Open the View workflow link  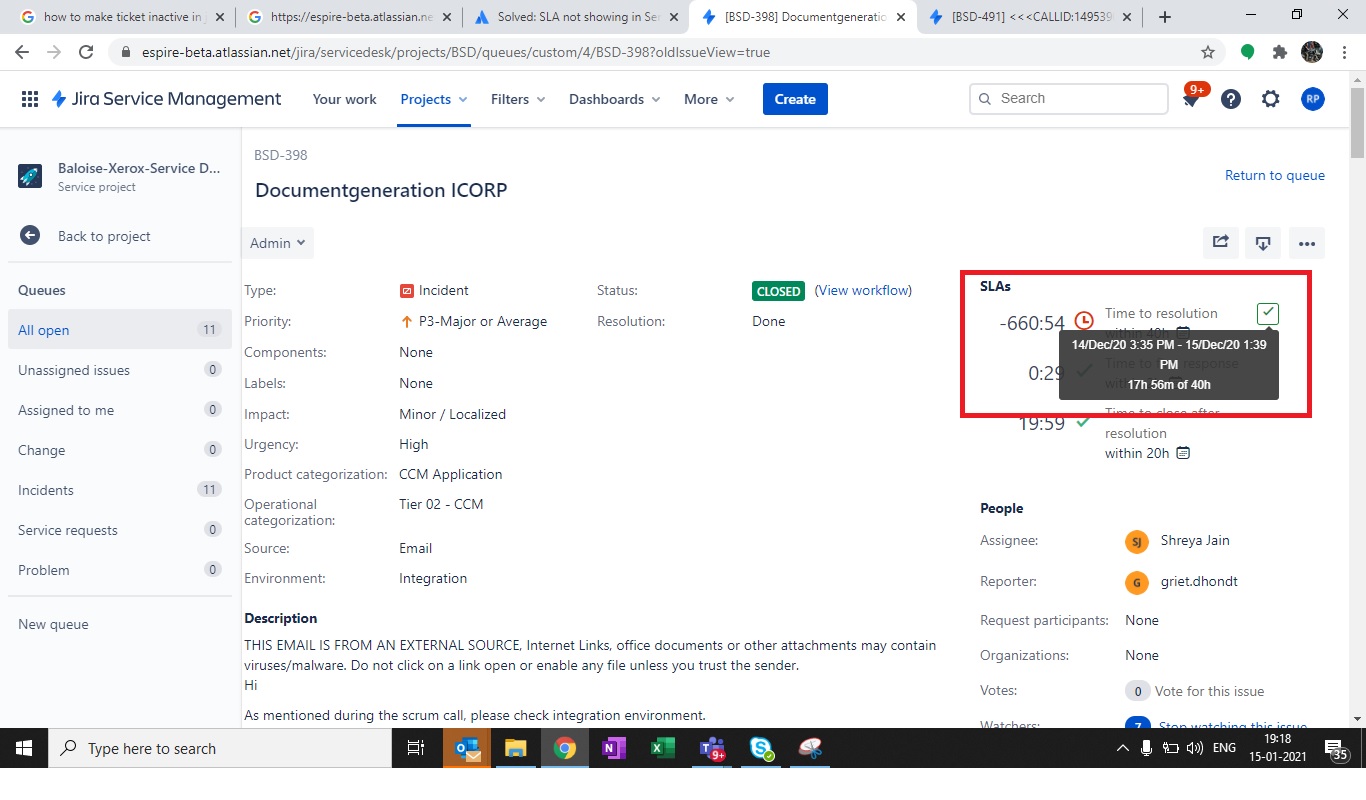point(863,290)
